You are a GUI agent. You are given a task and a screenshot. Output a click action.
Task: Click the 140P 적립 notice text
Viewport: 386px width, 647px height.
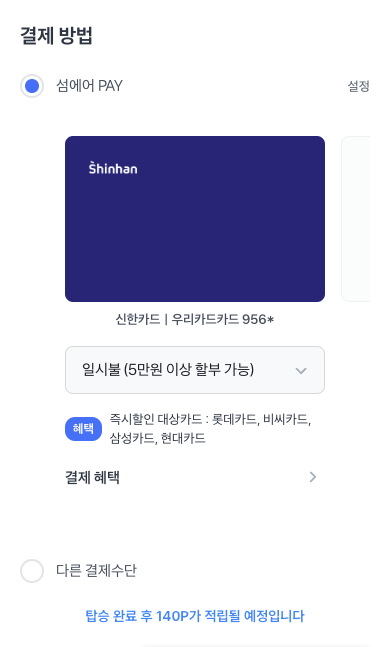pyautogui.click(x=195, y=616)
